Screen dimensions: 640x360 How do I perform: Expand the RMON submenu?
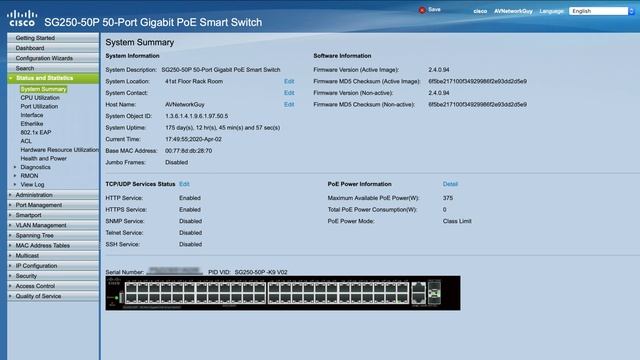(29, 176)
